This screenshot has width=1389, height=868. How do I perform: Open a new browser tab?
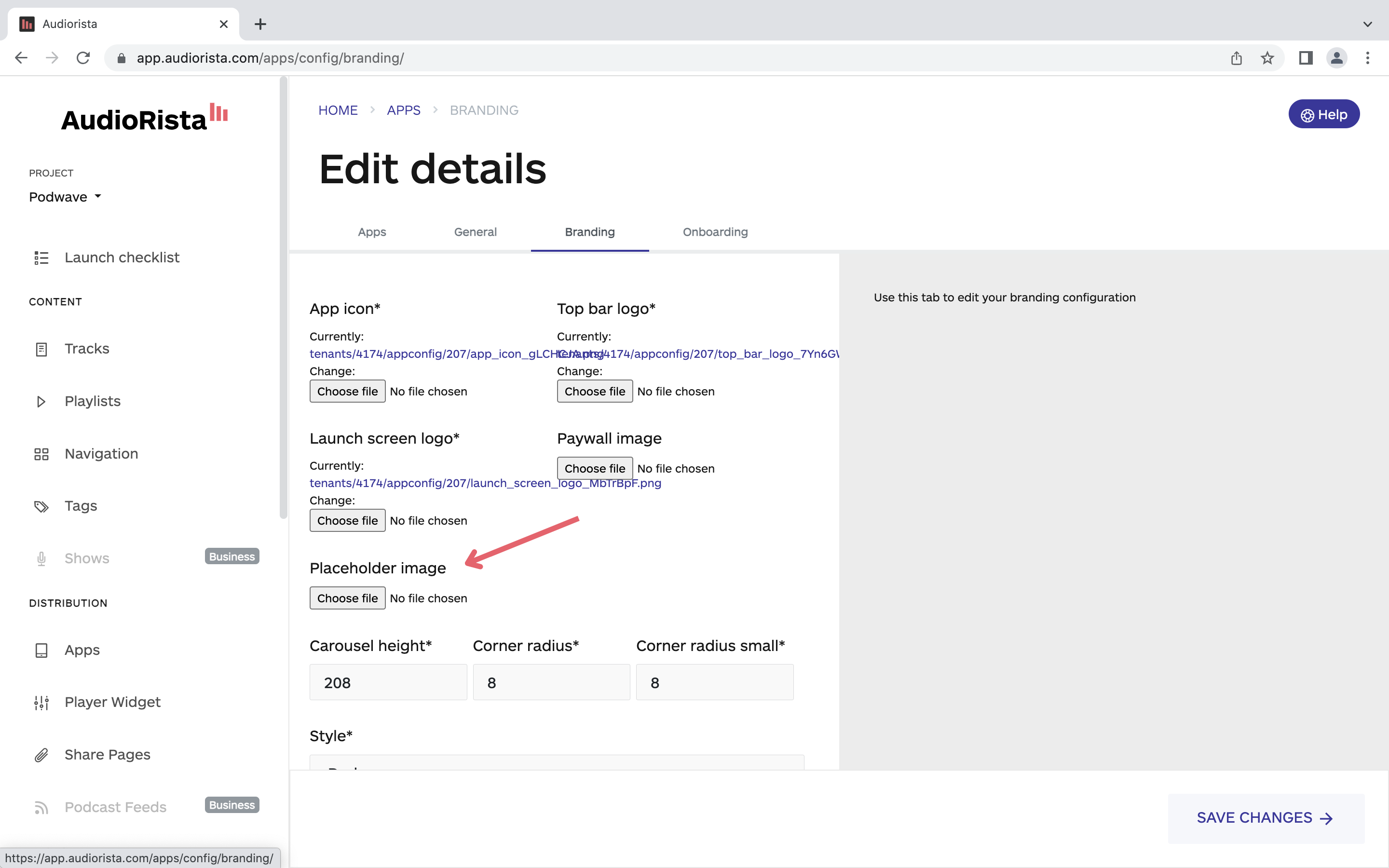pos(260,24)
